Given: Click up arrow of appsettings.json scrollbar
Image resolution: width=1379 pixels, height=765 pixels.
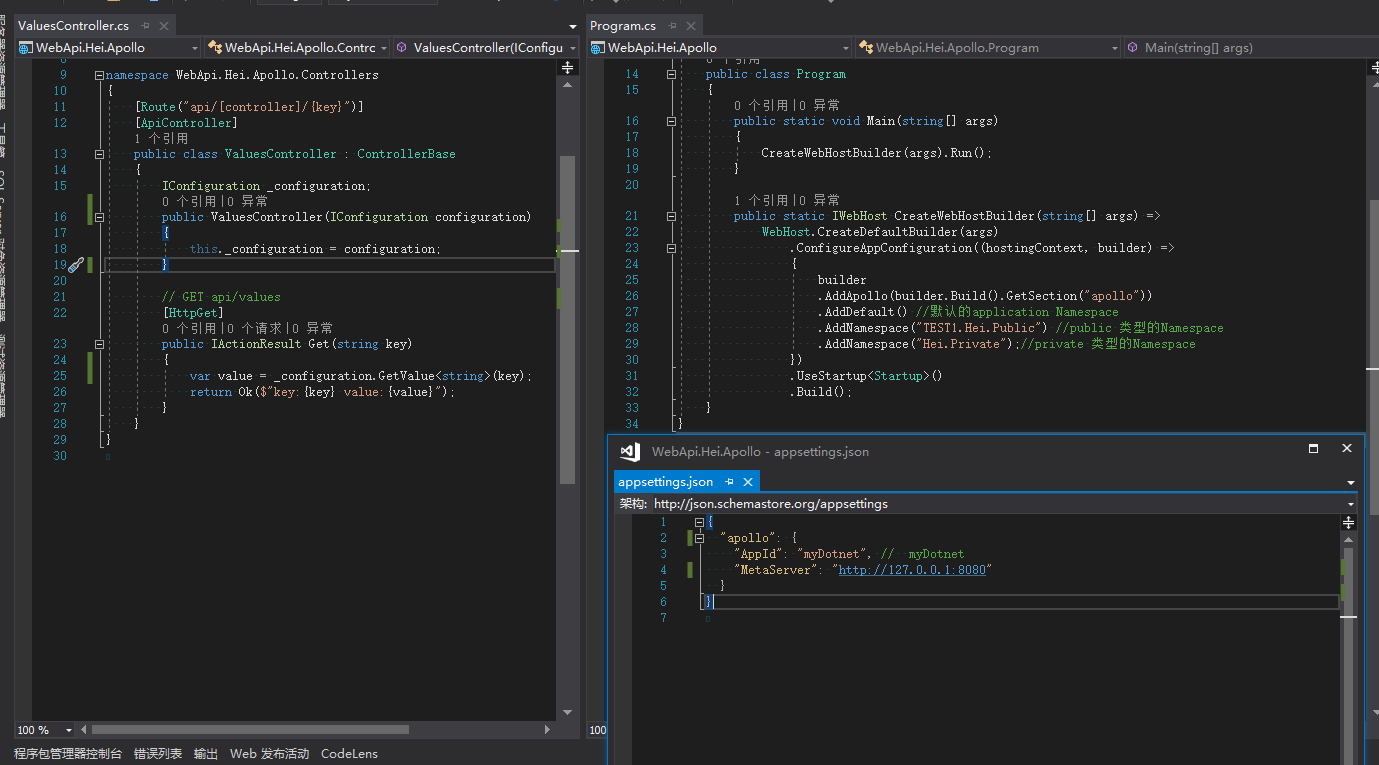Looking at the screenshot, I should coord(1348,539).
